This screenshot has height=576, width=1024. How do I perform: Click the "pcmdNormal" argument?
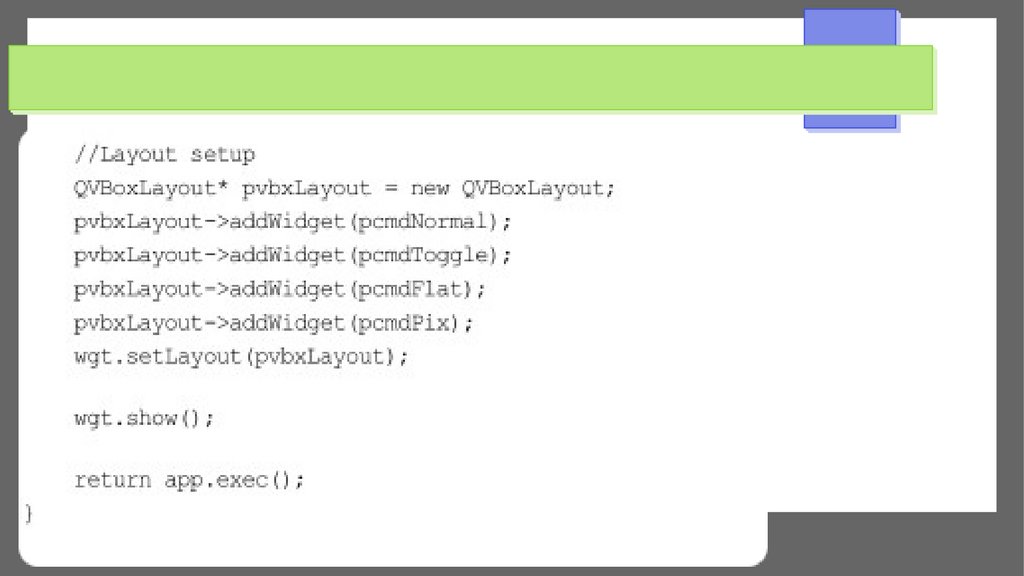[426, 221]
